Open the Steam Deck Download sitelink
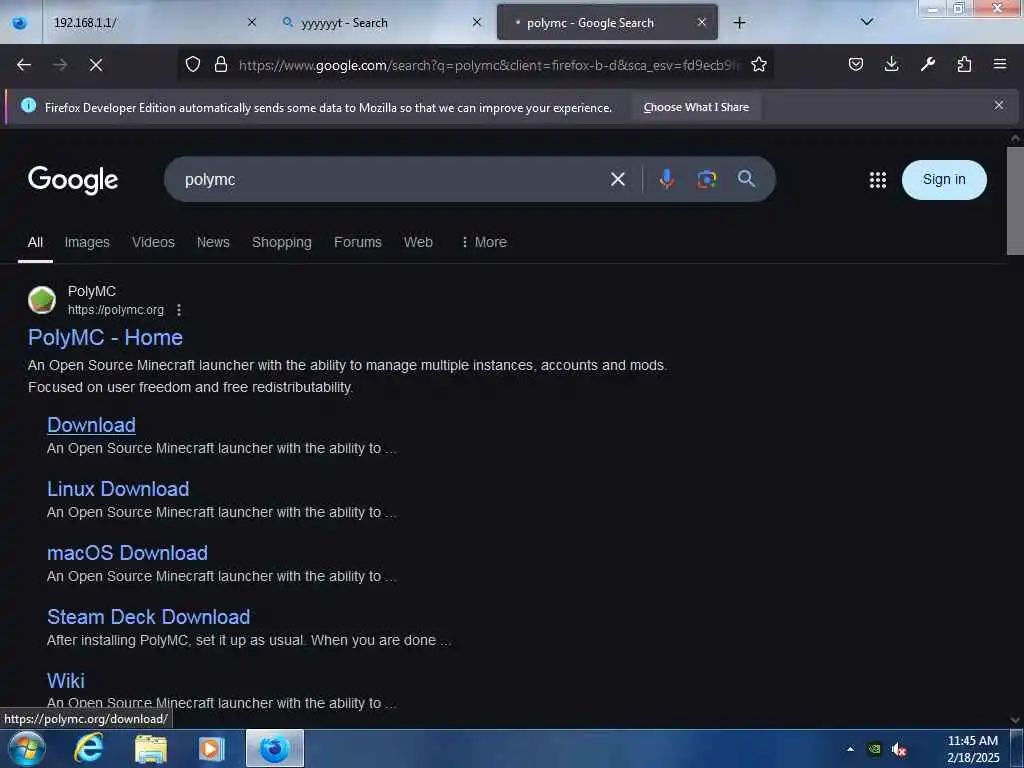 (x=148, y=617)
